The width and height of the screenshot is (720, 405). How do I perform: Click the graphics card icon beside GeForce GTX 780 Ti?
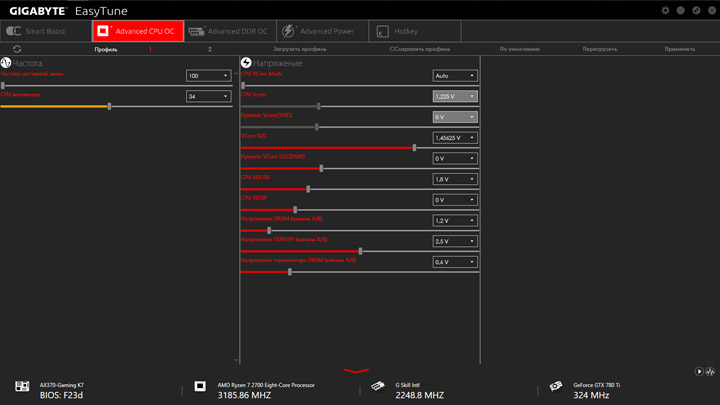(x=556, y=386)
